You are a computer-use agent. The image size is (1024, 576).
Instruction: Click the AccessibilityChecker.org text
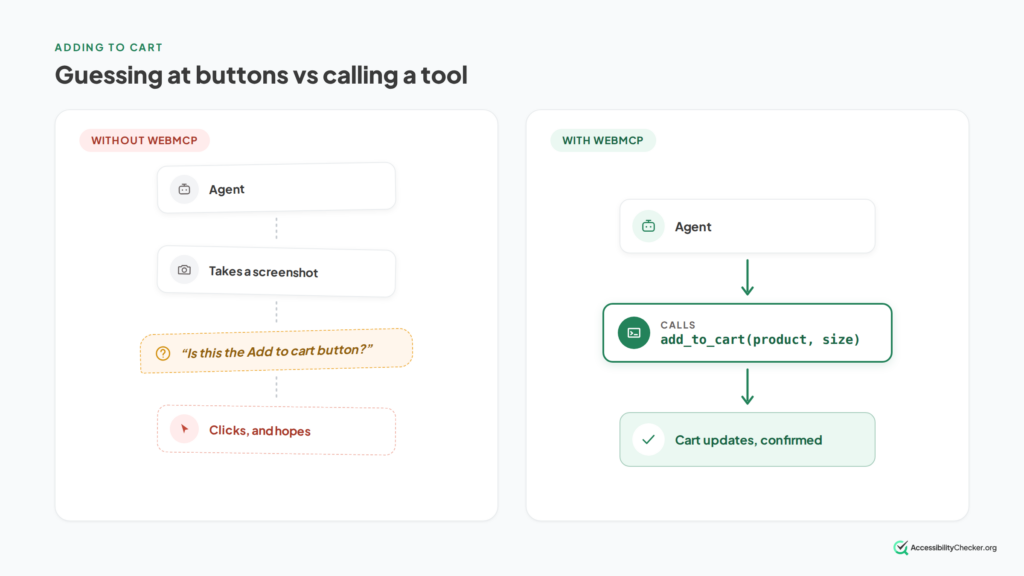953,548
